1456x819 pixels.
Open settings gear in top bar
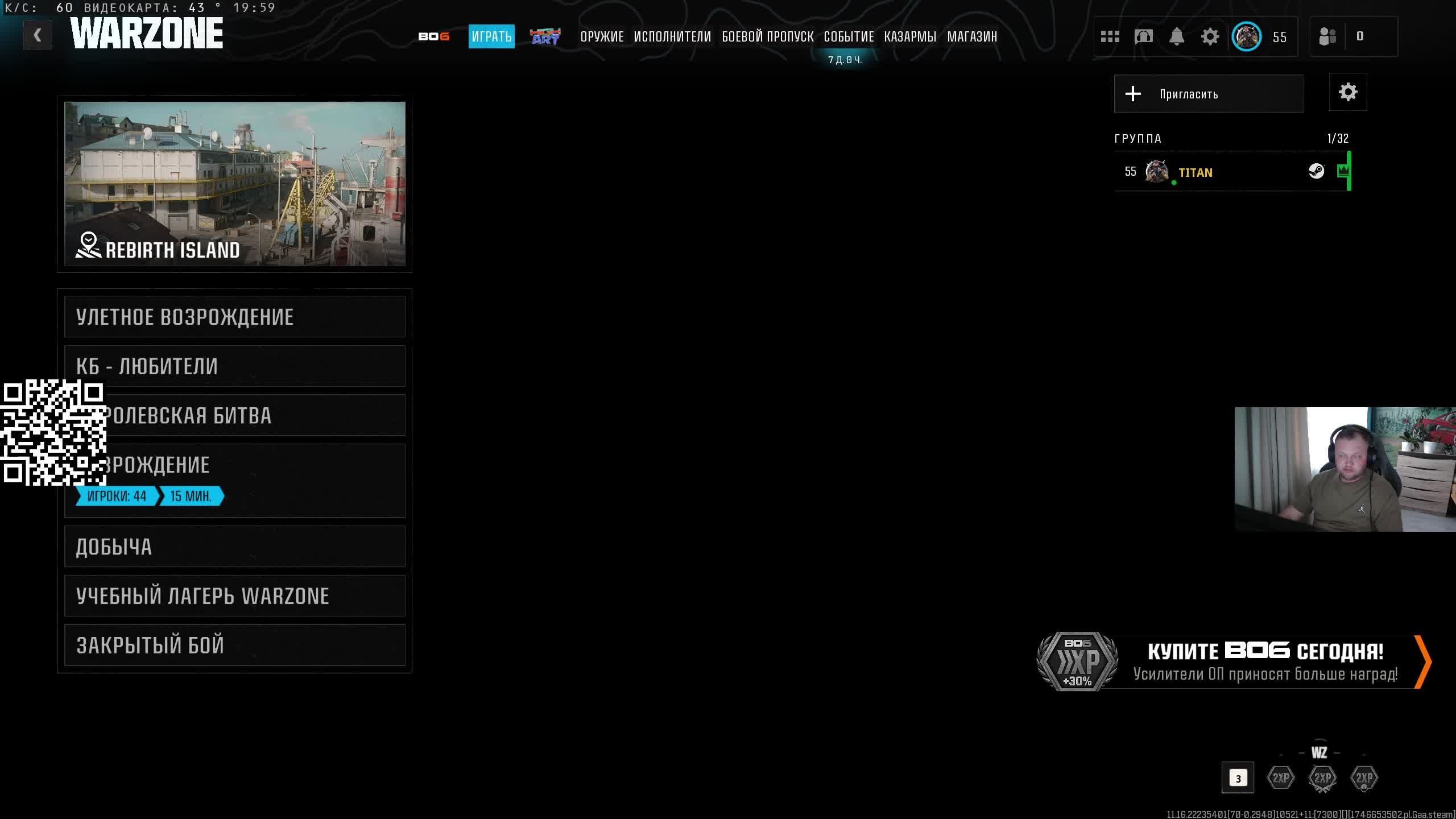pyautogui.click(x=1210, y=37)
